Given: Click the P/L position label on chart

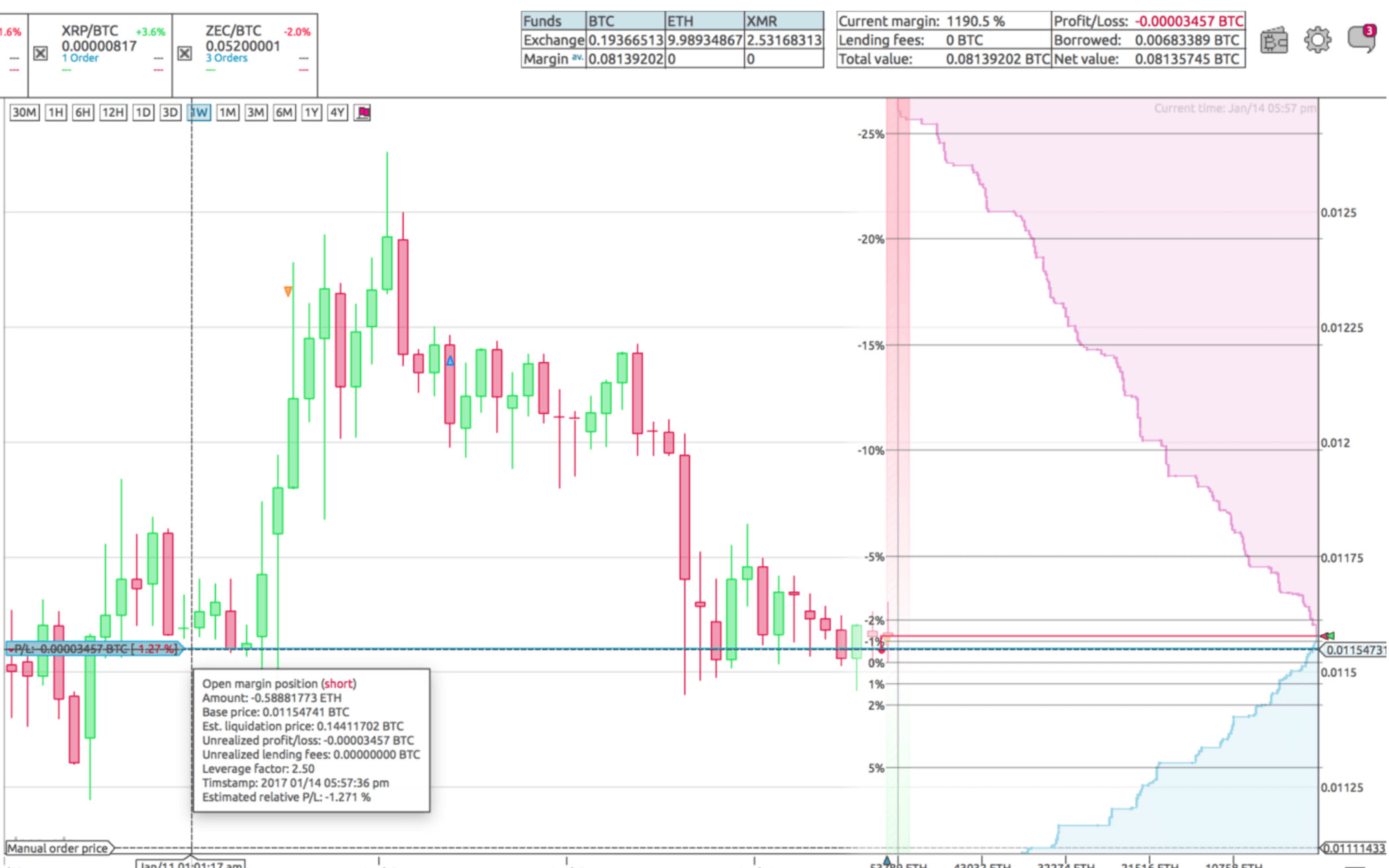Looking at the screenshot, I should tap(95, 649).
